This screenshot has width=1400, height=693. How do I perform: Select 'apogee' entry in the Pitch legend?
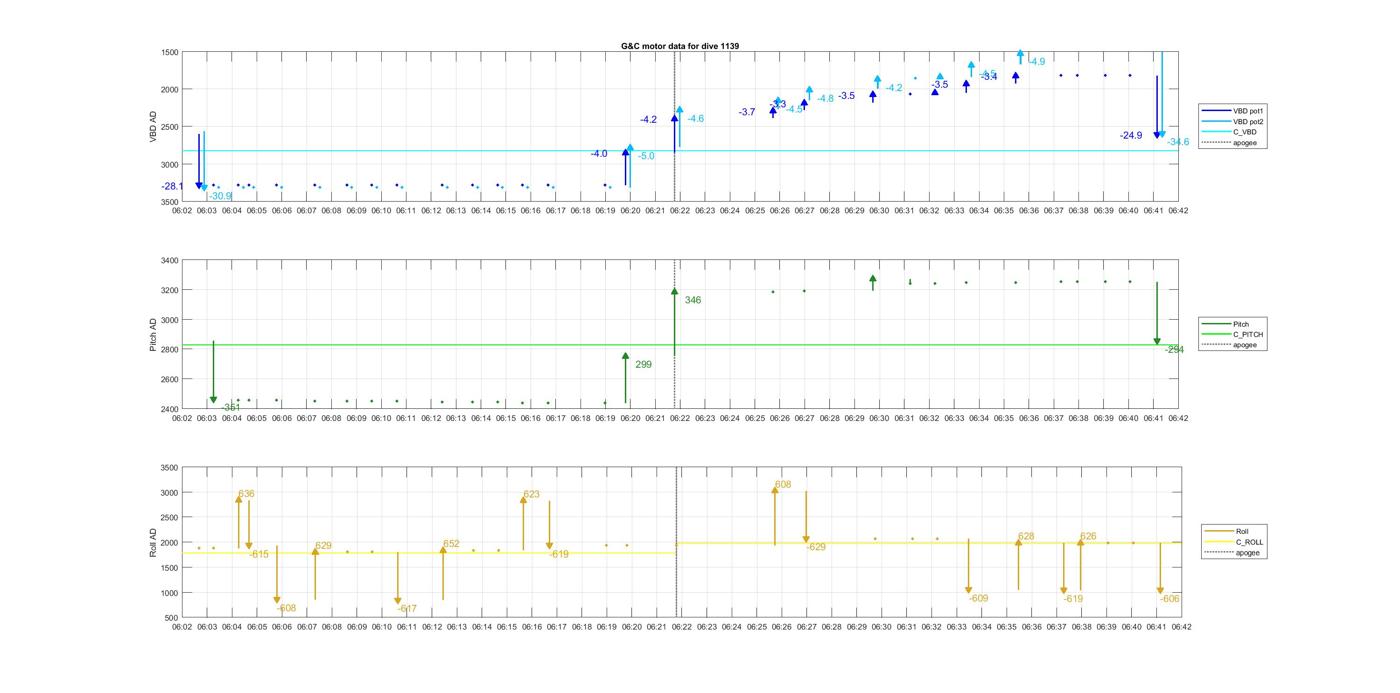1245,345
